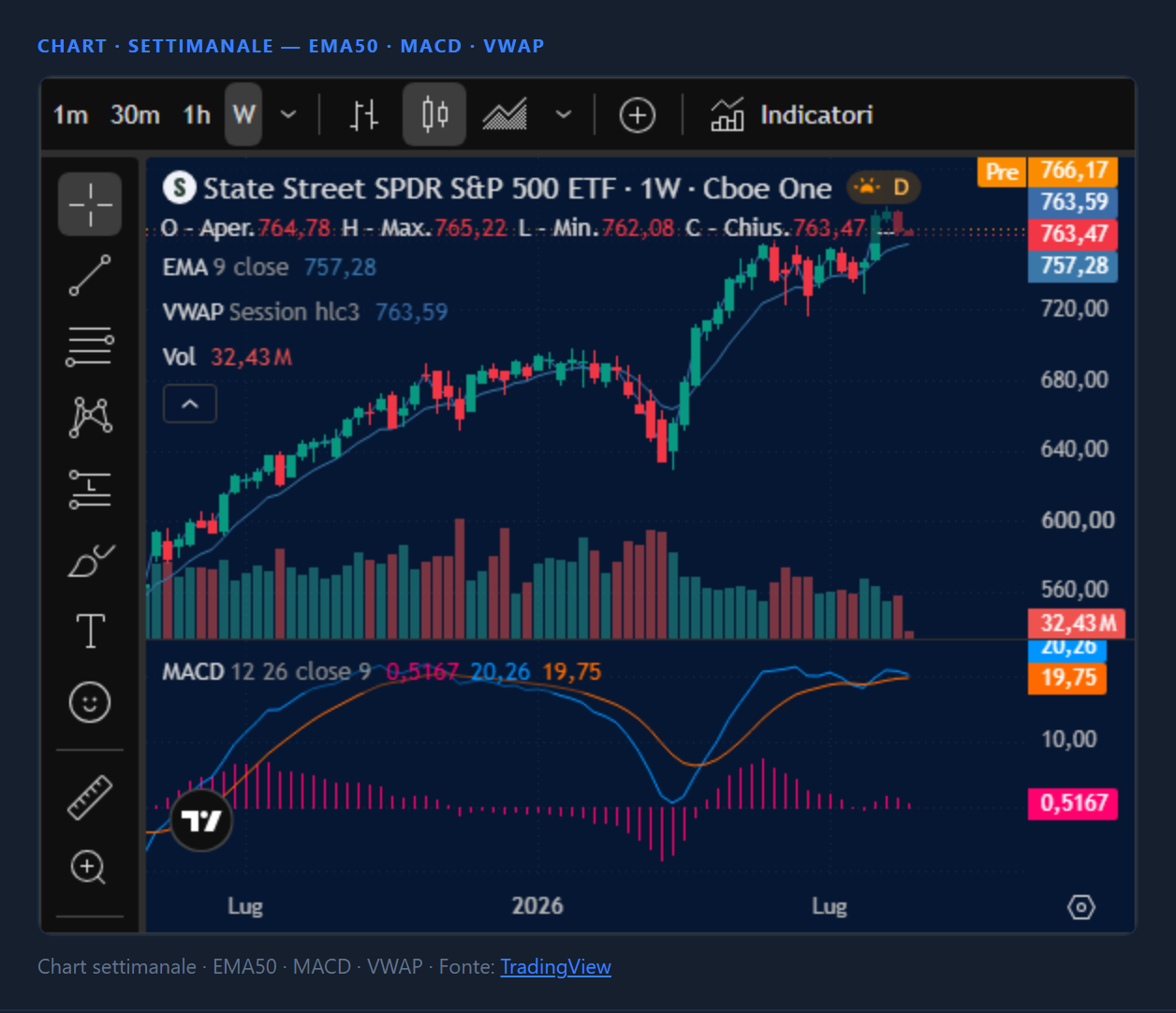Screen dimensions: 1176x1013
Task: Click the red 763,47 price tag
Action: pyautogui.click(x=1074, y=234)
